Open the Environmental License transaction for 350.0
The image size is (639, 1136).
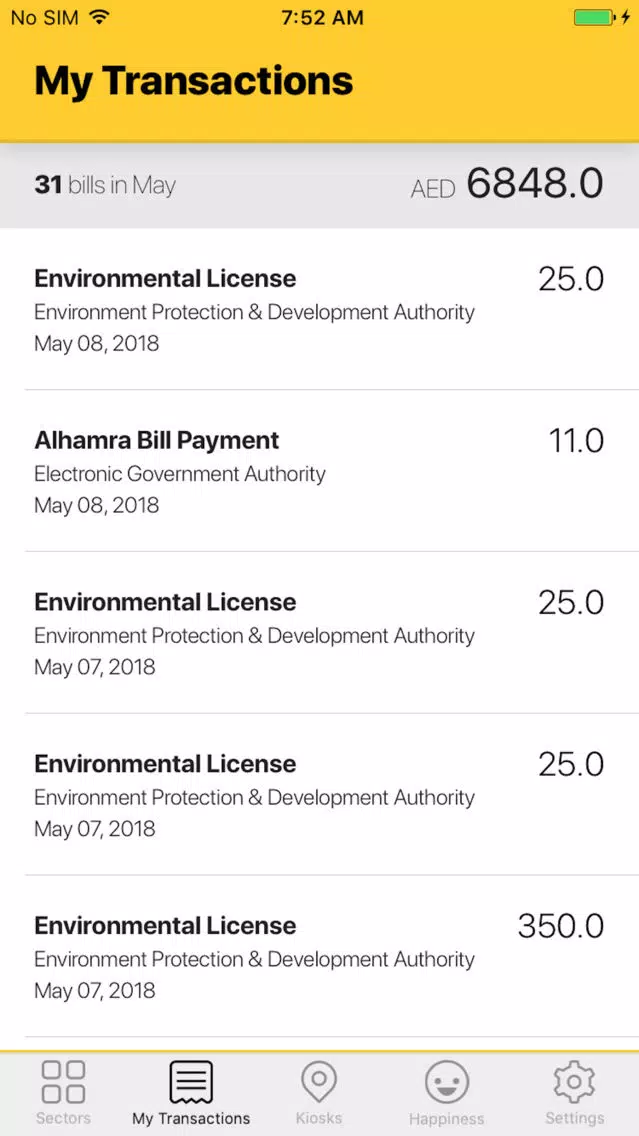(x=320, y=956)
